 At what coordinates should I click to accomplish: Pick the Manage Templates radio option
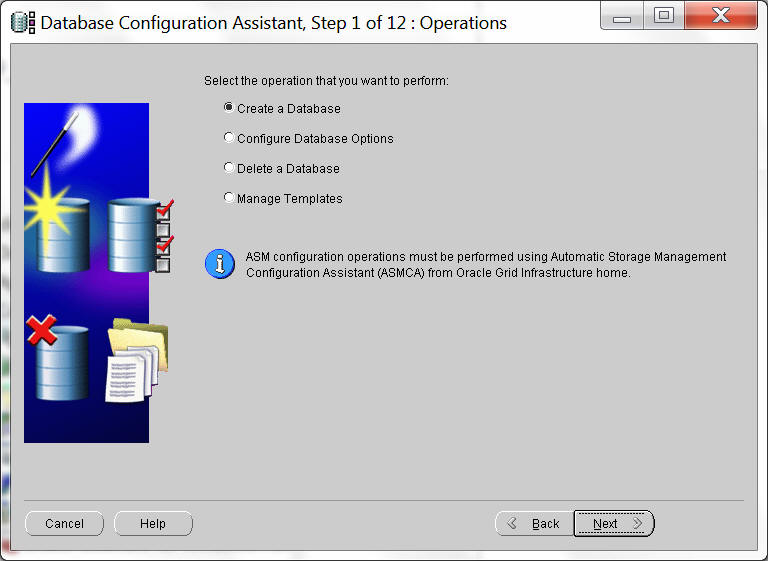pyautogui.click(x=230, y=198)
